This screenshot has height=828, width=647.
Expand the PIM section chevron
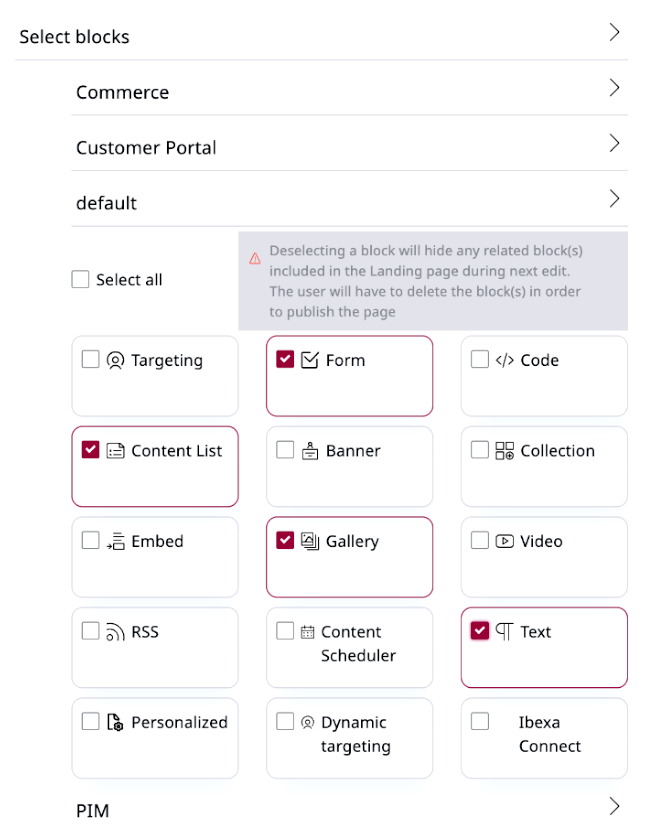(614, 806)
